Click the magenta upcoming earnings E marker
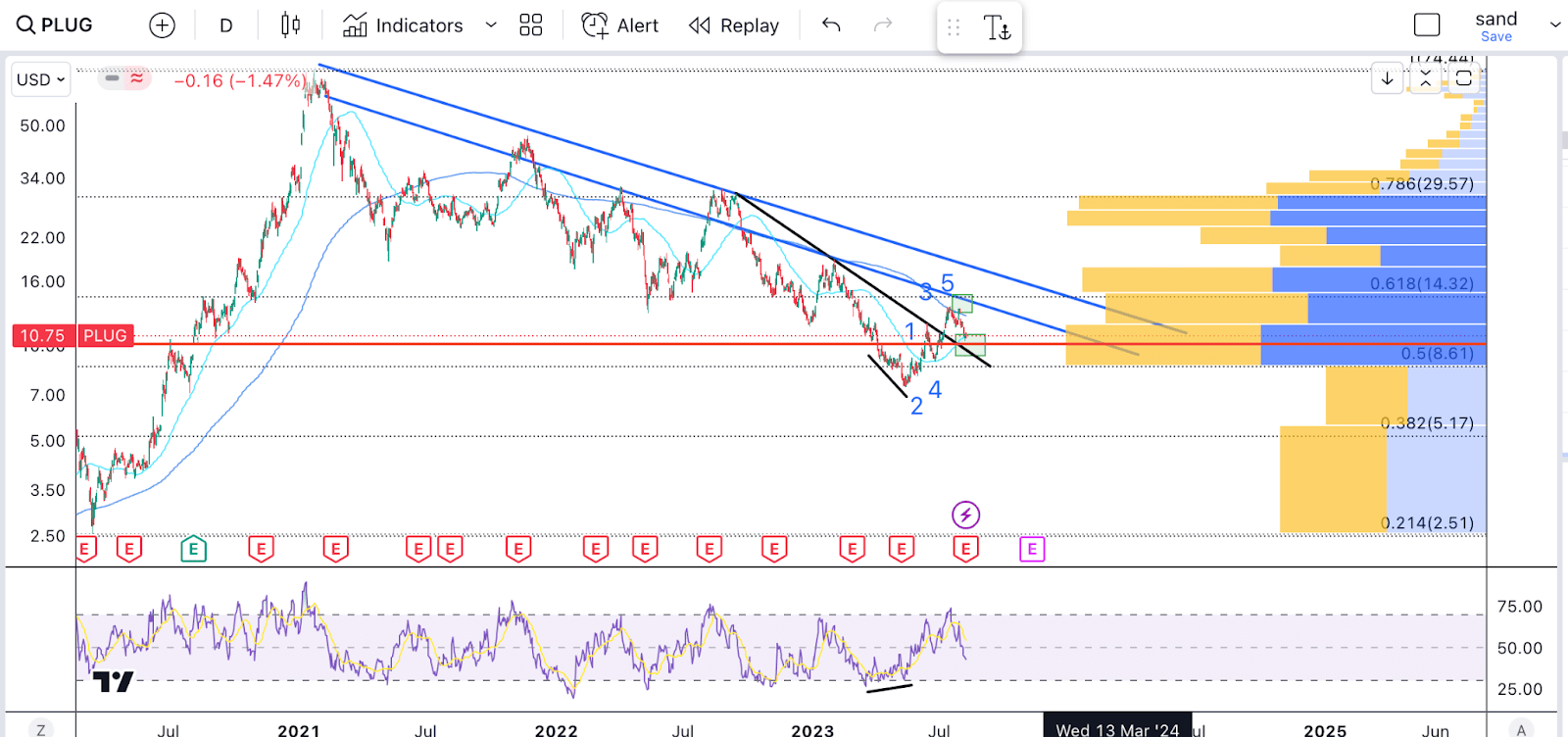 pyautogui.click(x=1032, y=549)
